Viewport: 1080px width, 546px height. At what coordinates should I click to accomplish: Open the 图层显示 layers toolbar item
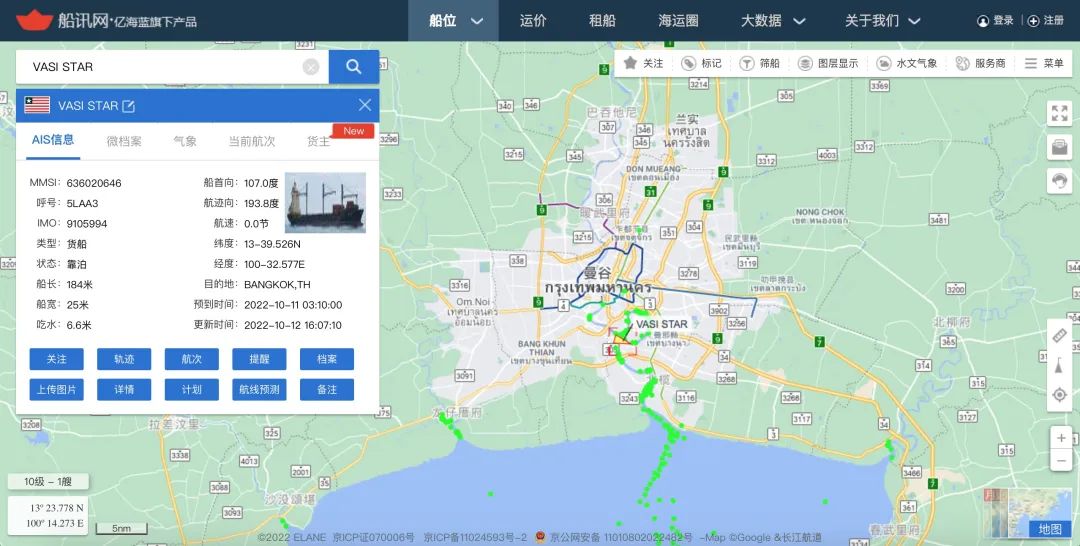[x=827, y=63]
